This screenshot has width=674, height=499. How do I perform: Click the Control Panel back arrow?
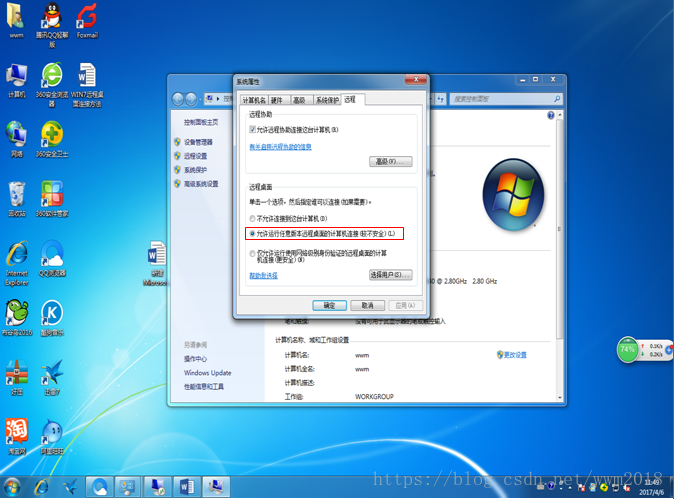pyautogui.click(x=178, y=99)
